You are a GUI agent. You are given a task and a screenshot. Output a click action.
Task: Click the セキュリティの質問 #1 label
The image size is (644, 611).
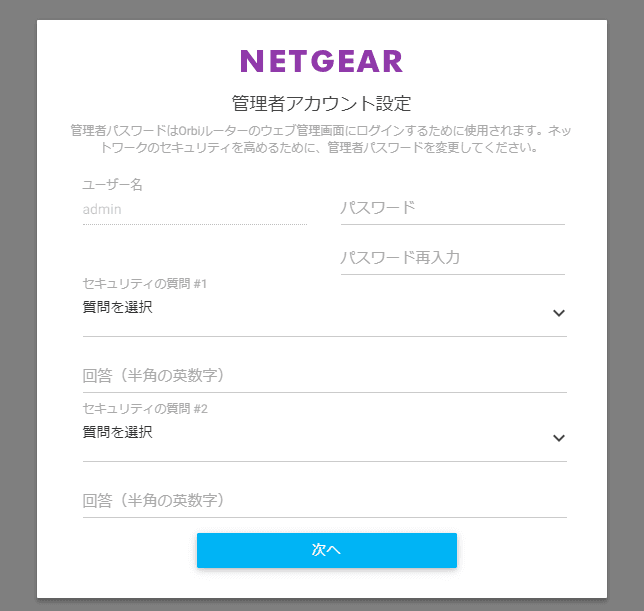tap(144, 284)
